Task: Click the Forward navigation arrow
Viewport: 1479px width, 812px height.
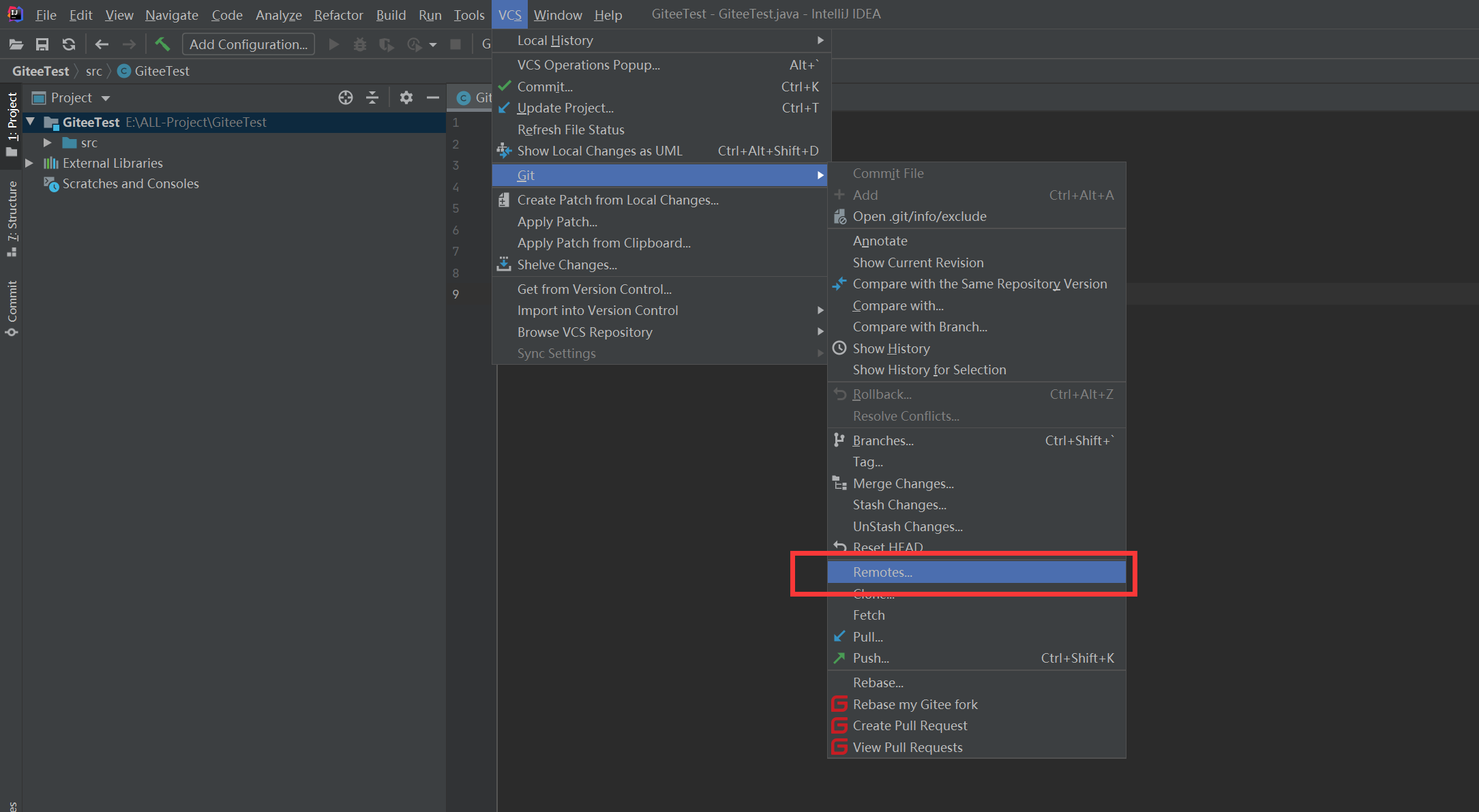Action: pos(129,44)
